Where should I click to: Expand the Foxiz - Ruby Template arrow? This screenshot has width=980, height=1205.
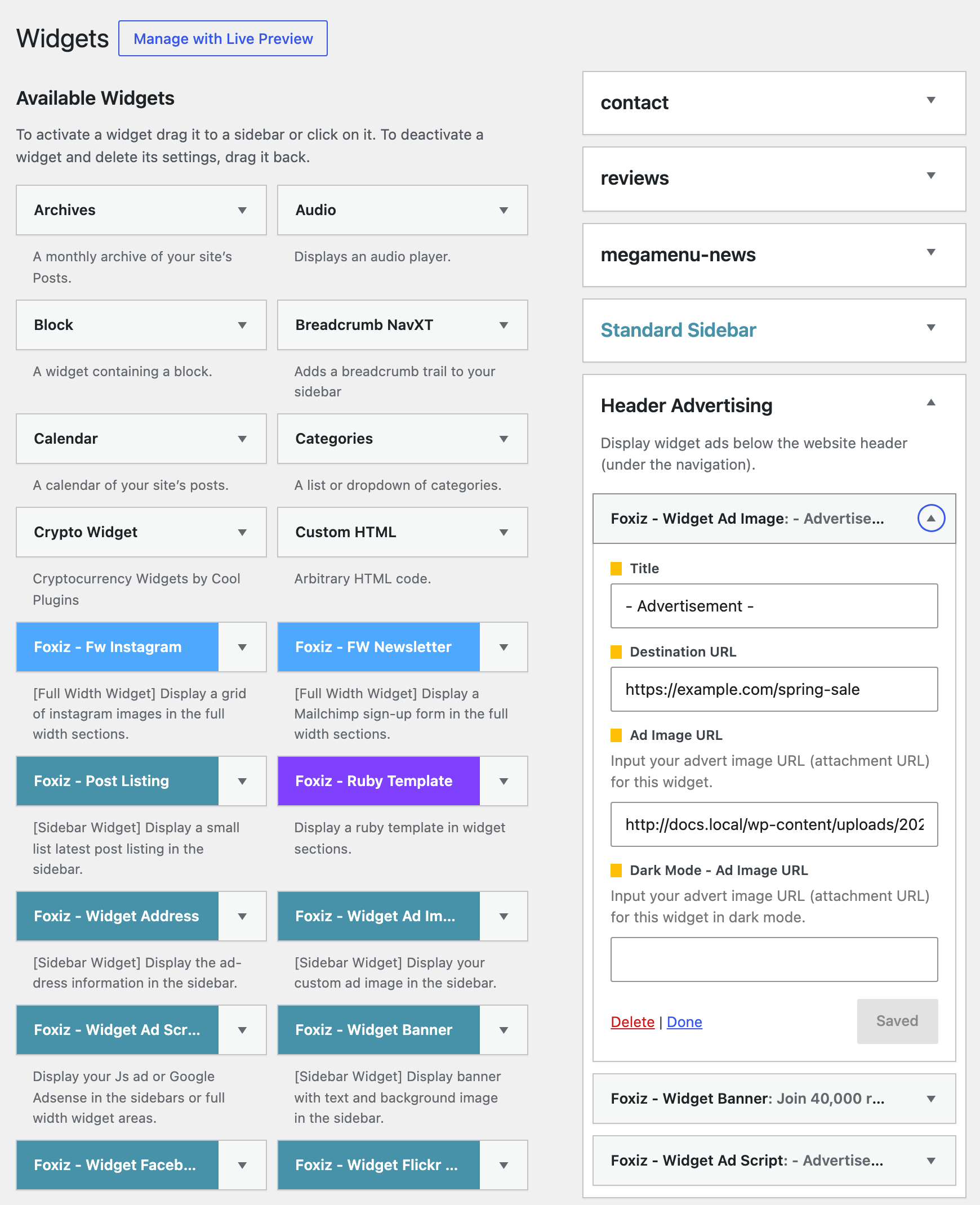point(504,781)
